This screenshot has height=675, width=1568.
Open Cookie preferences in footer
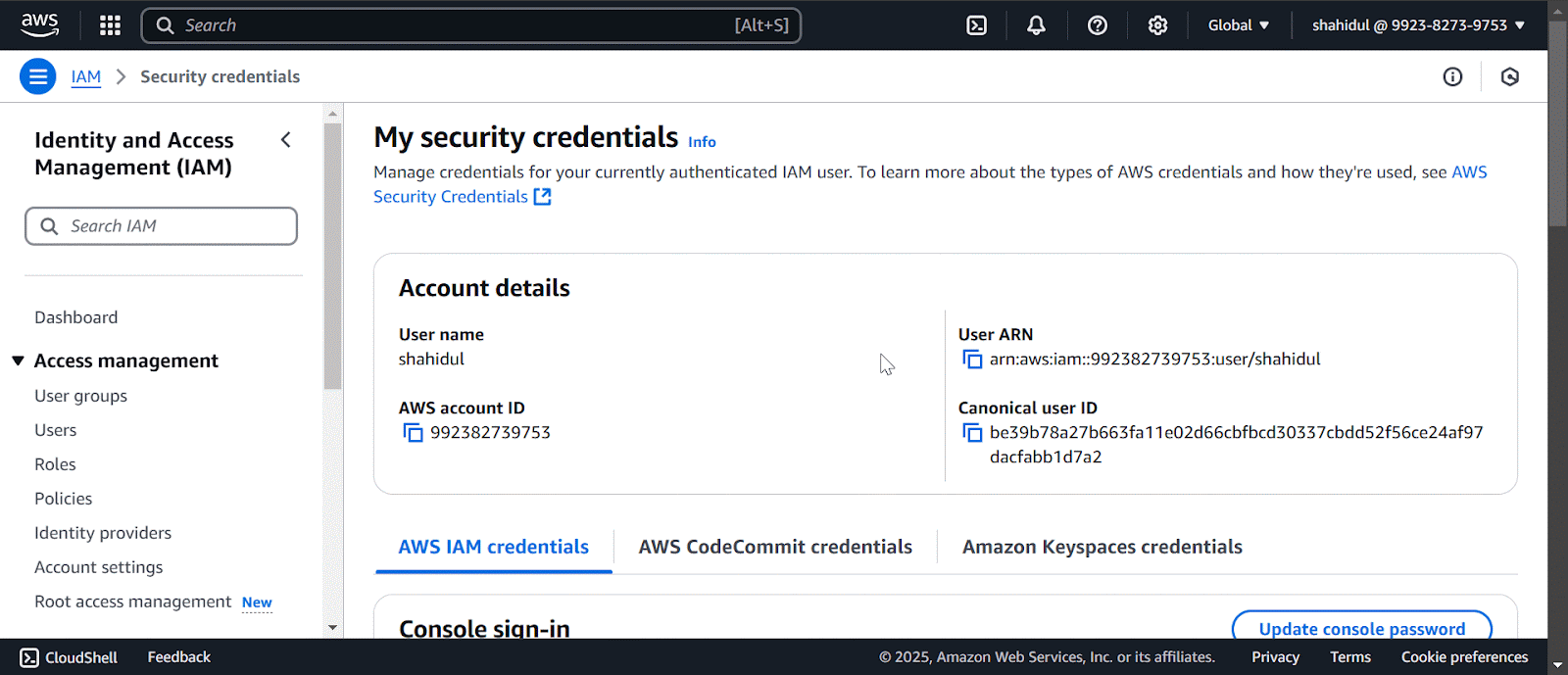(x=1464, y=657)
